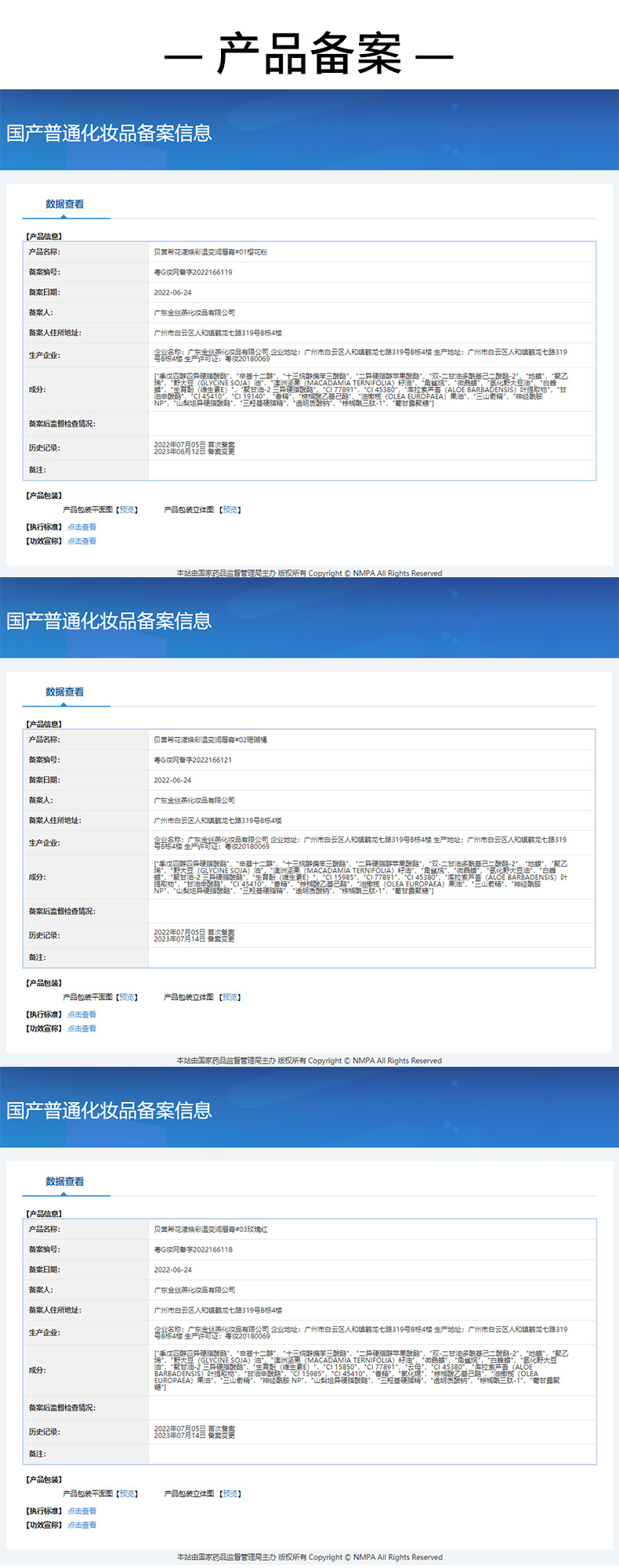View 功效宣称 of filing 粤G妆网备字2022166119
Screen dimensions: 619x1568
click(x=81, y=541)
